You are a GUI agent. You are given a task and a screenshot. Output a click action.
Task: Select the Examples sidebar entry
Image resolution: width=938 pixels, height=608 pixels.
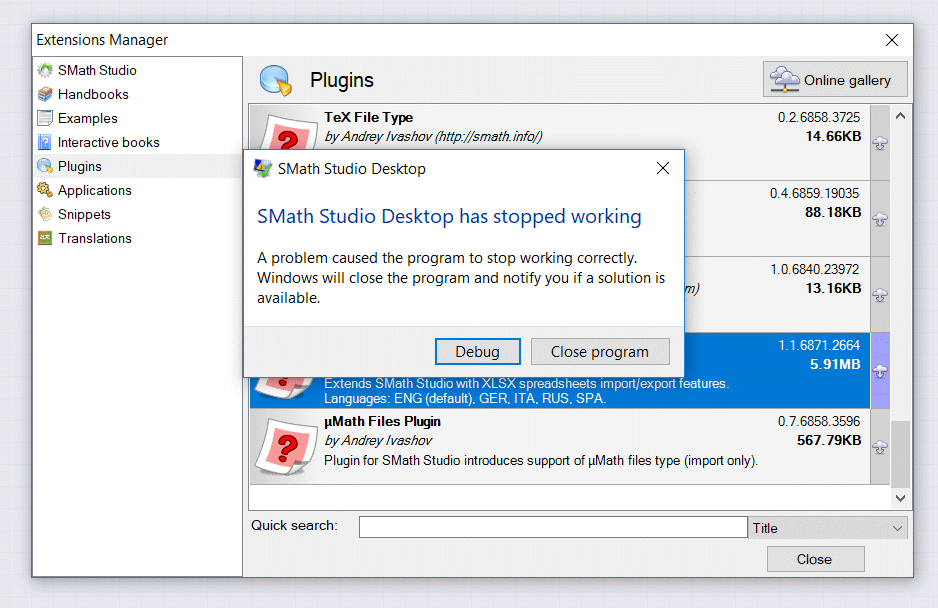click(87, 118)
